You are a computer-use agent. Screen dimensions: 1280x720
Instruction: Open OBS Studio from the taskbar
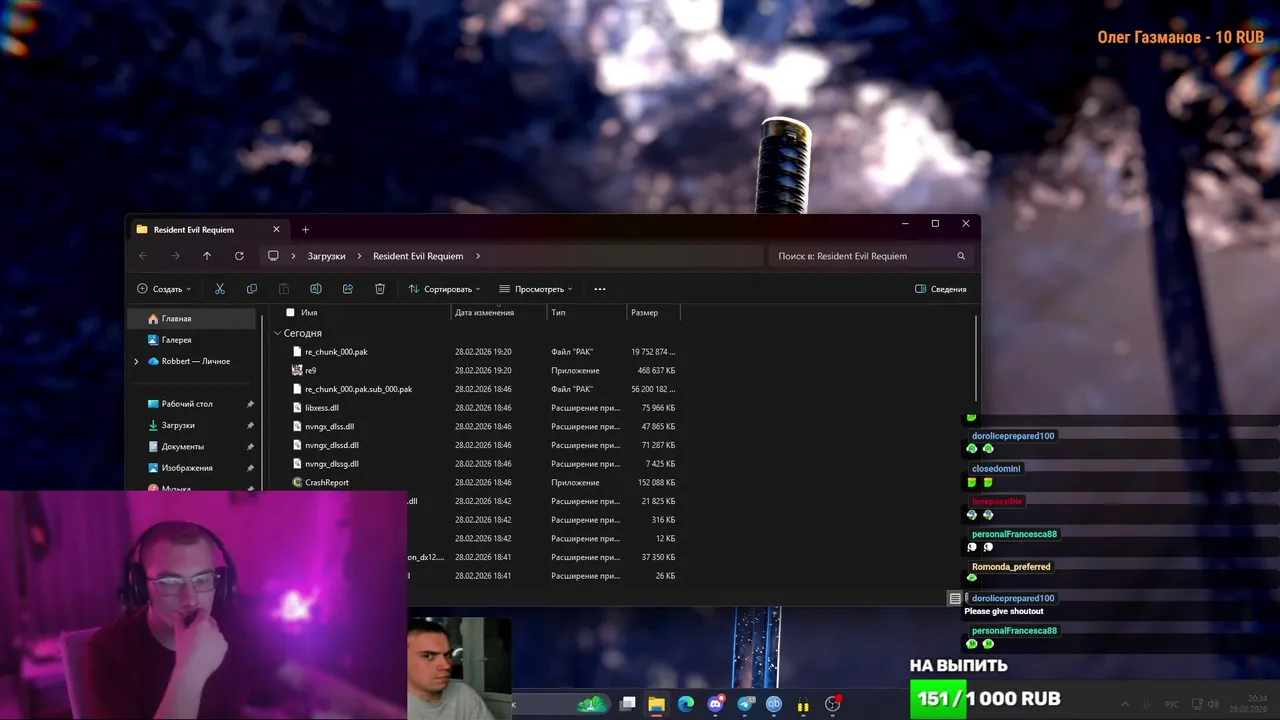click(833, 704)
